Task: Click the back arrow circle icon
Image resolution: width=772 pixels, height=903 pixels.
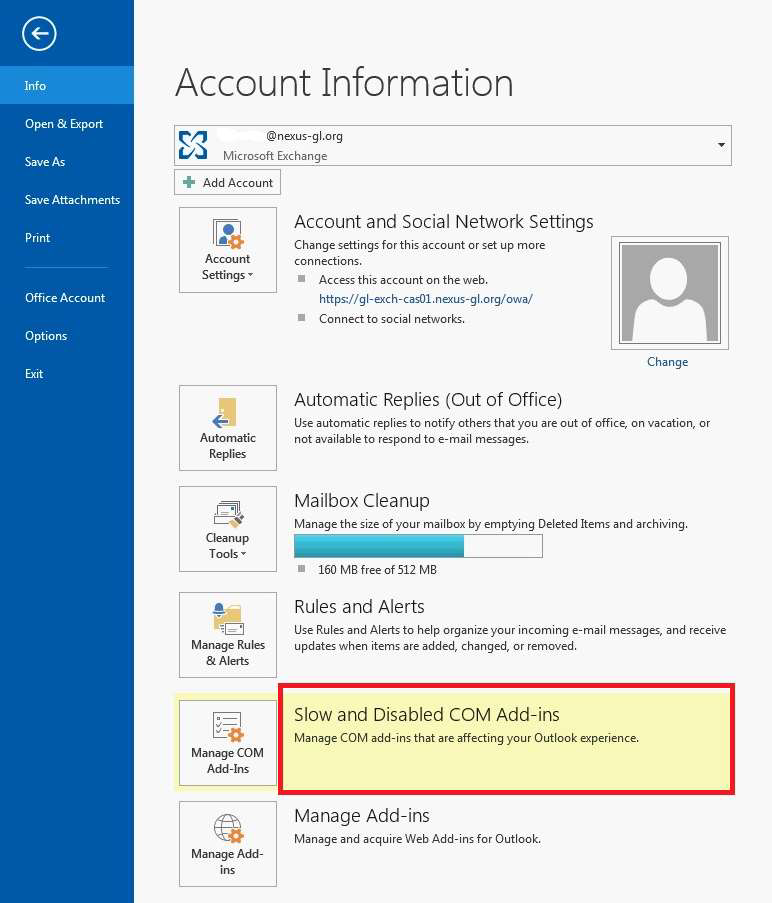Action: point(39,34)
